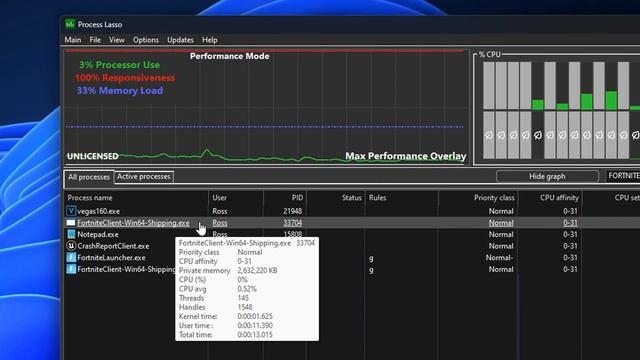Switch to the Active processes tab
640x360 pixels.
(x=144, y=177)
